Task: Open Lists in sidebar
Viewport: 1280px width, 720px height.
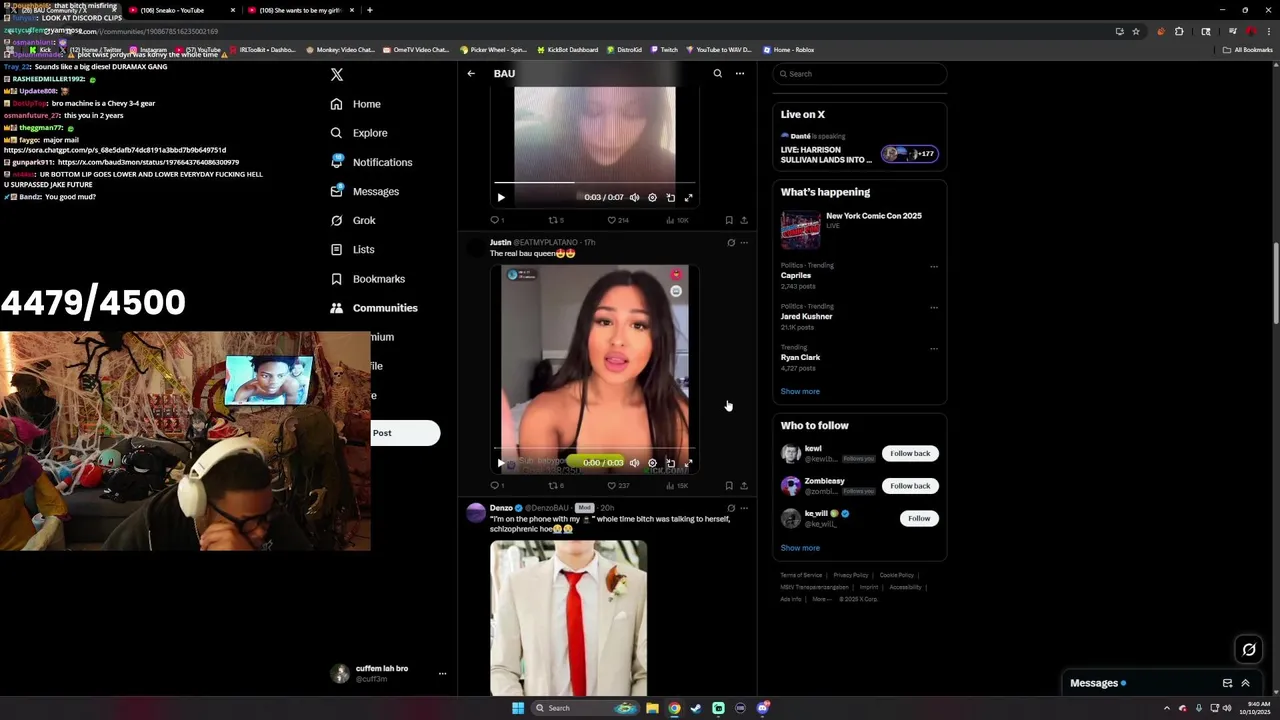Action: 352,249
